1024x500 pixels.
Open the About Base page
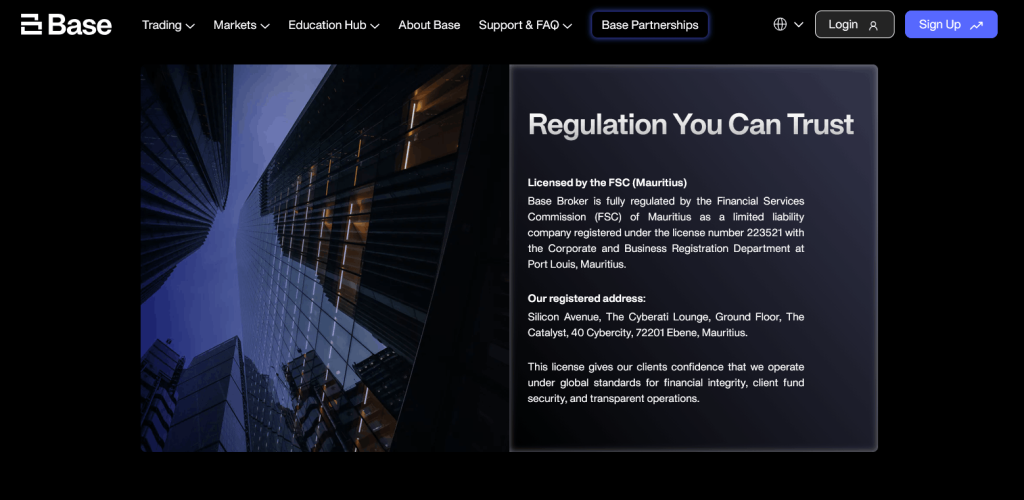(x=429, y=25)
